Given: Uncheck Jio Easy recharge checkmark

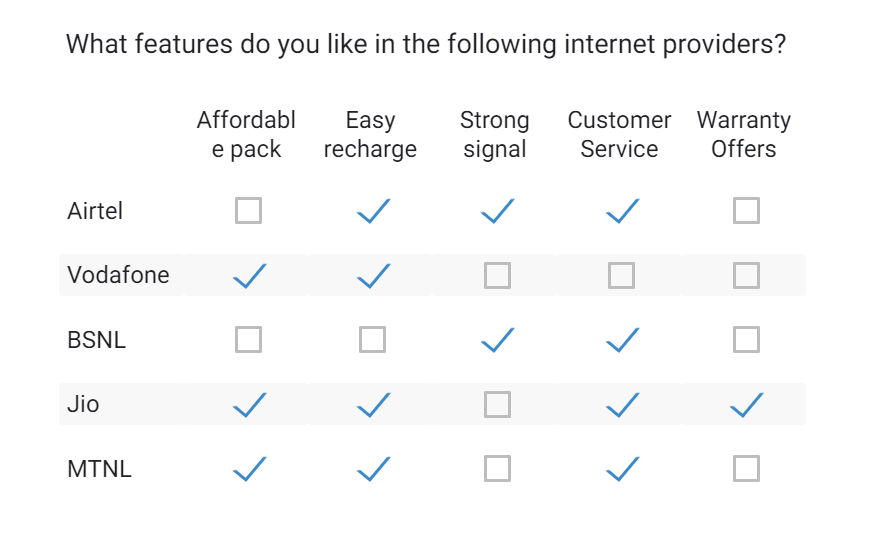Looking at the screenshot, I should [x=373, y=405].
